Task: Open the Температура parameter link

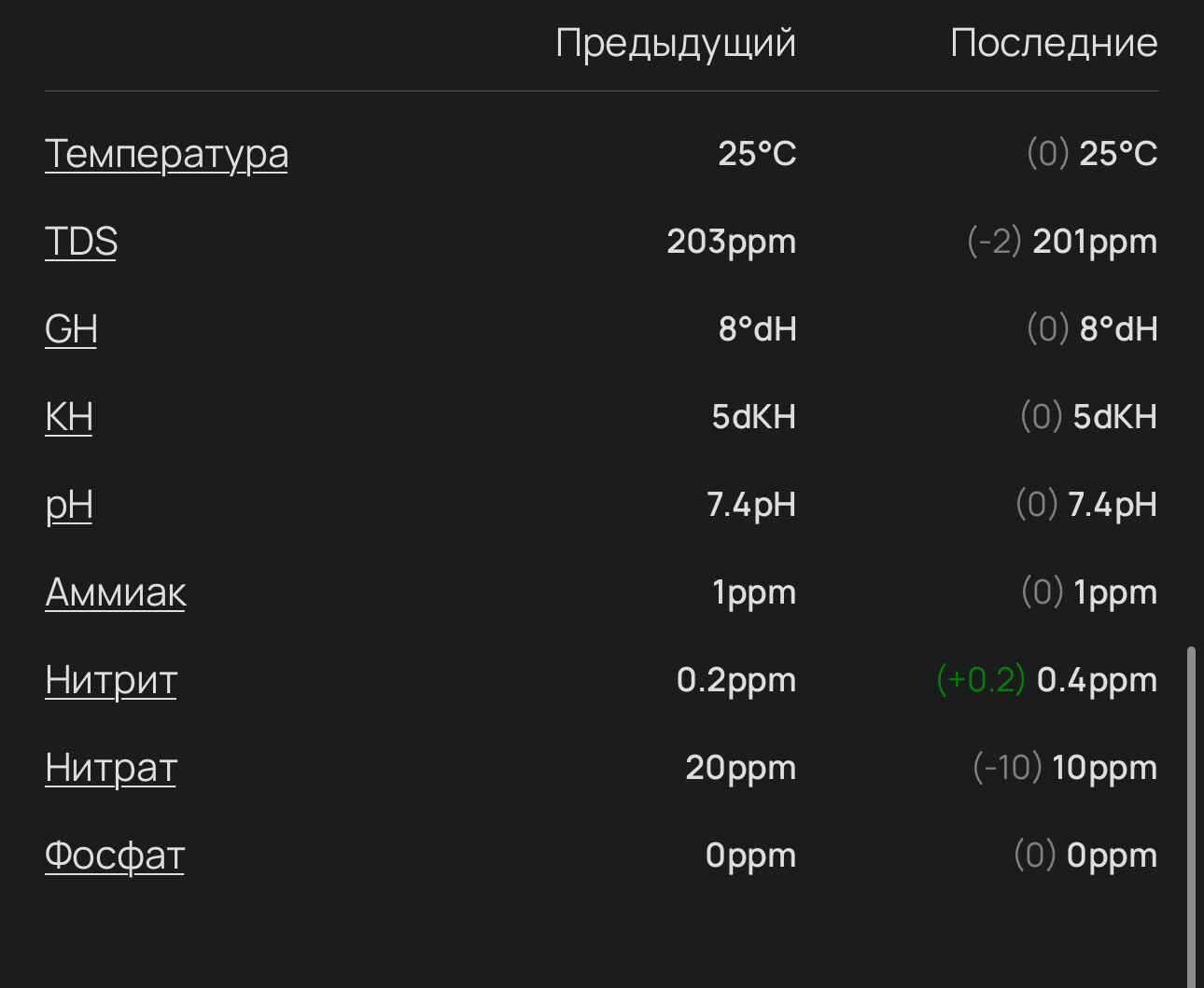Action: pyautogui.click(x=166, y=154)
